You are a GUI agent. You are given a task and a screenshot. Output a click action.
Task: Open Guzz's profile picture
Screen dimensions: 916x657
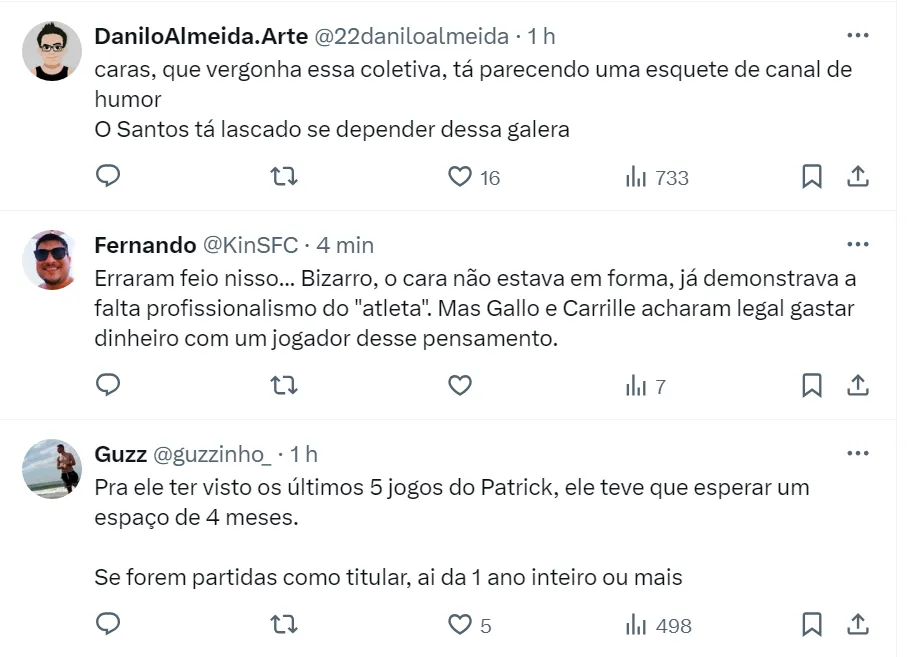tap(51, 469)
